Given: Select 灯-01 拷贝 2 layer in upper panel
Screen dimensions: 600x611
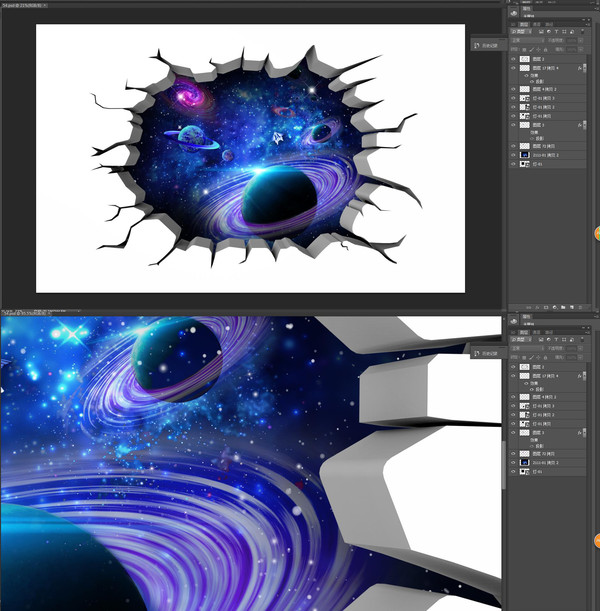Looking at the screenshot, I should coord(548,107).
